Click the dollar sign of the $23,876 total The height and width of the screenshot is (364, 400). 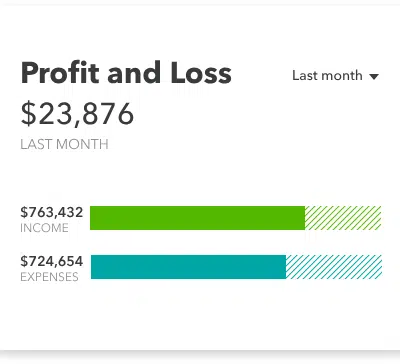point(28,114)
